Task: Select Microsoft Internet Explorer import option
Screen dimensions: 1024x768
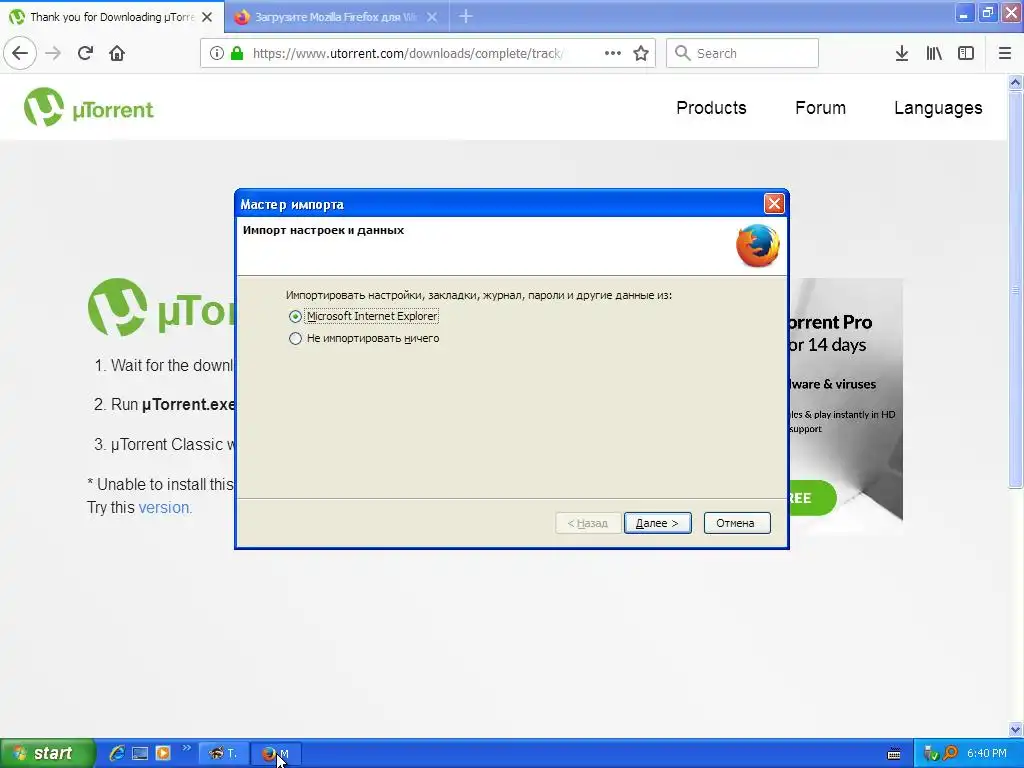Action: 363,316
